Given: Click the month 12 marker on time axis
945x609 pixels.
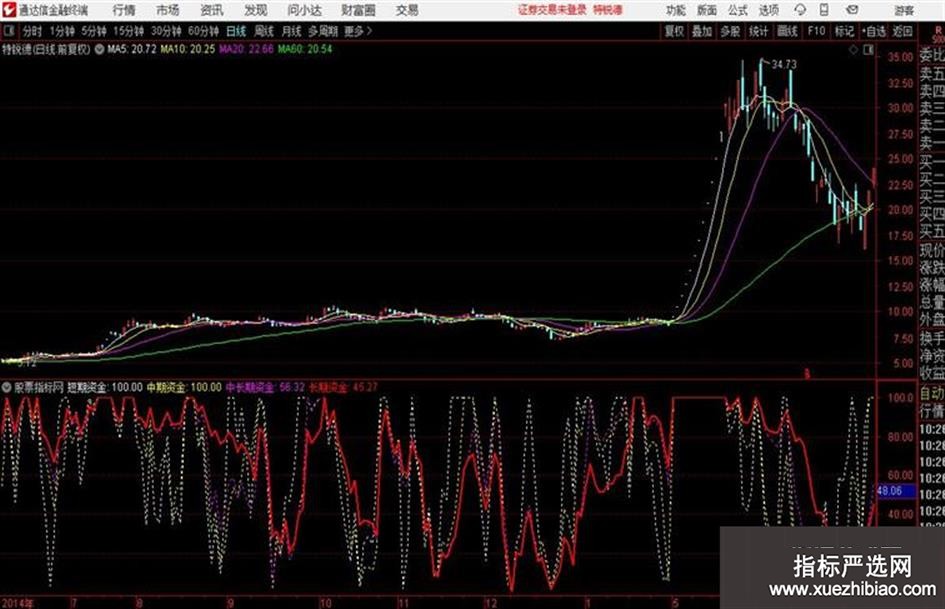Looking at the screenshot, I should pyautogui.click(x=491, y=603).
